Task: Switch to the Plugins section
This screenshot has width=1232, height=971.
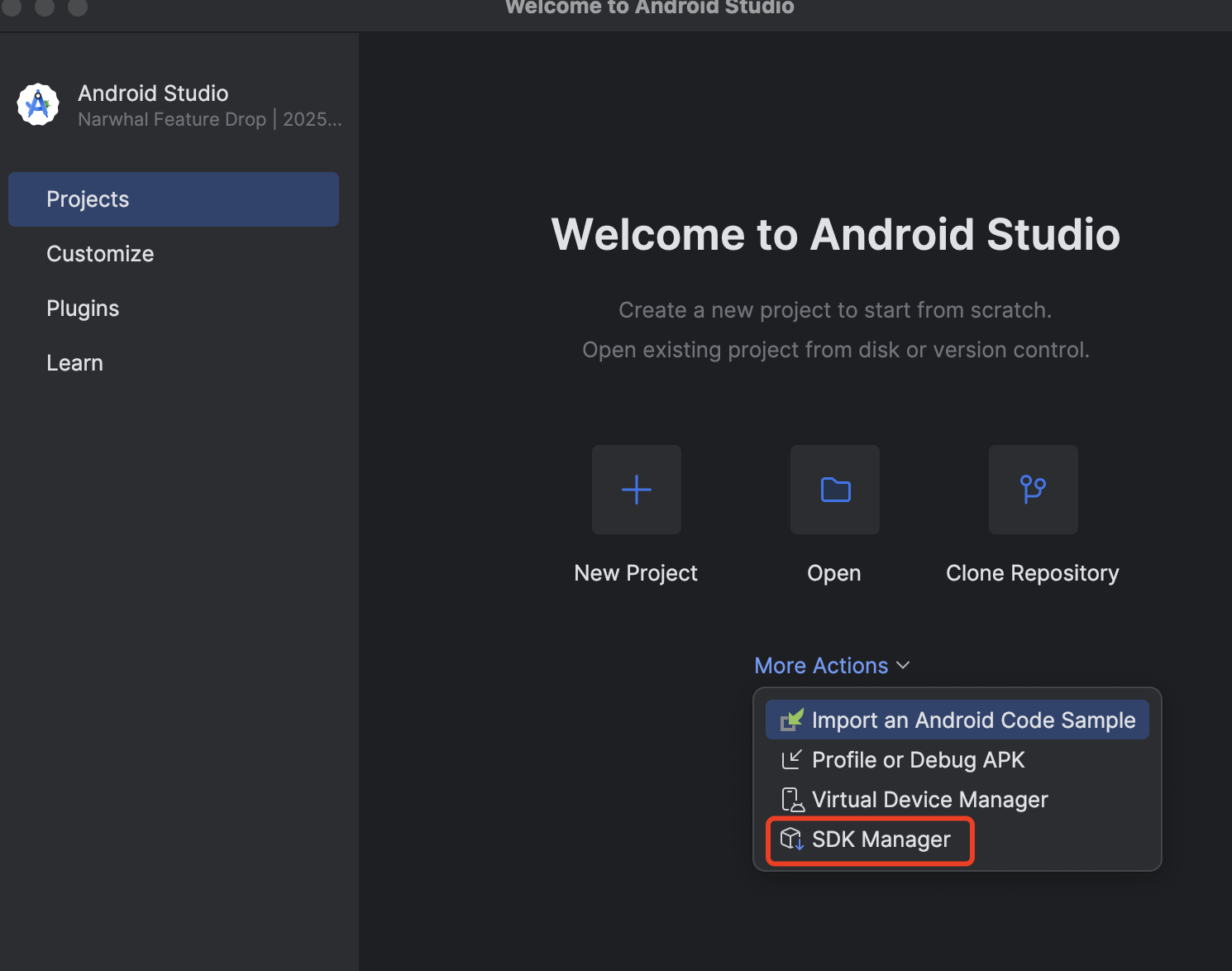Action: (x=174, y=309)
